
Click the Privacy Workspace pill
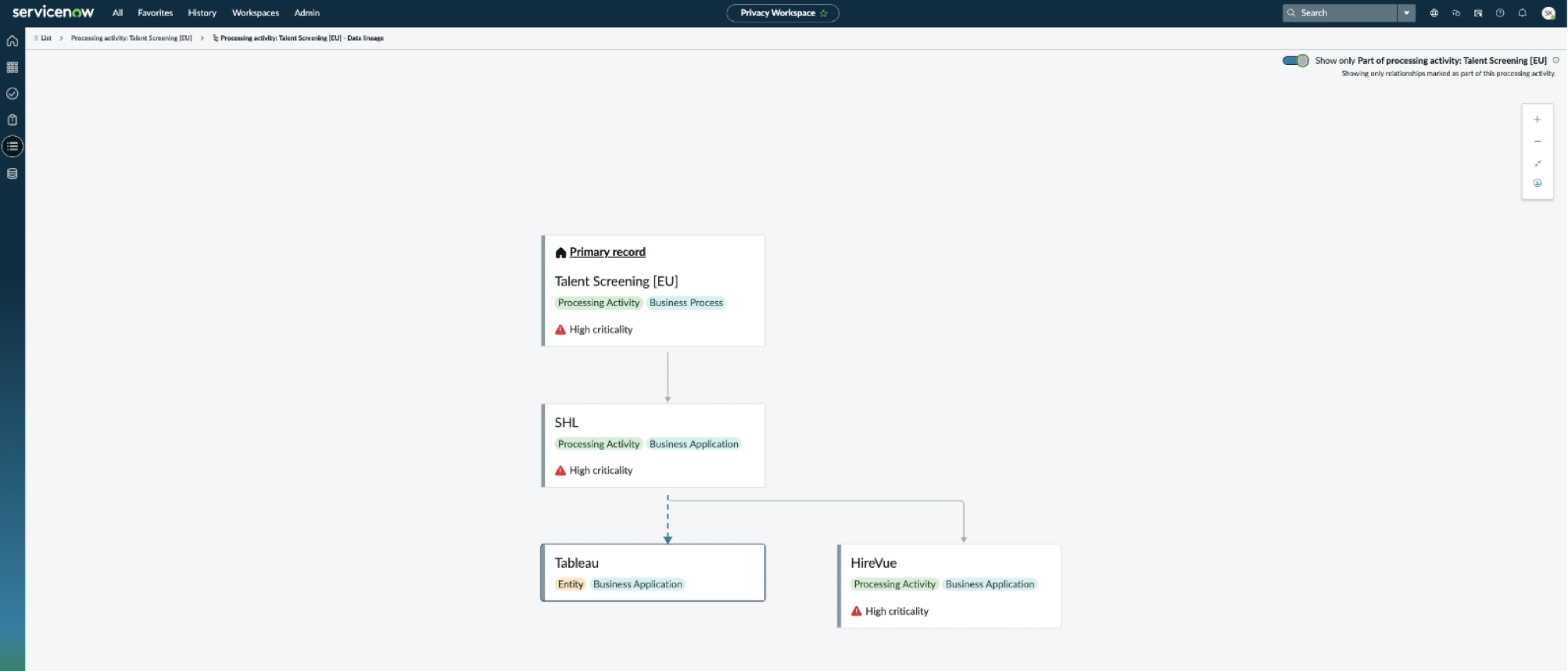point(782,13)
